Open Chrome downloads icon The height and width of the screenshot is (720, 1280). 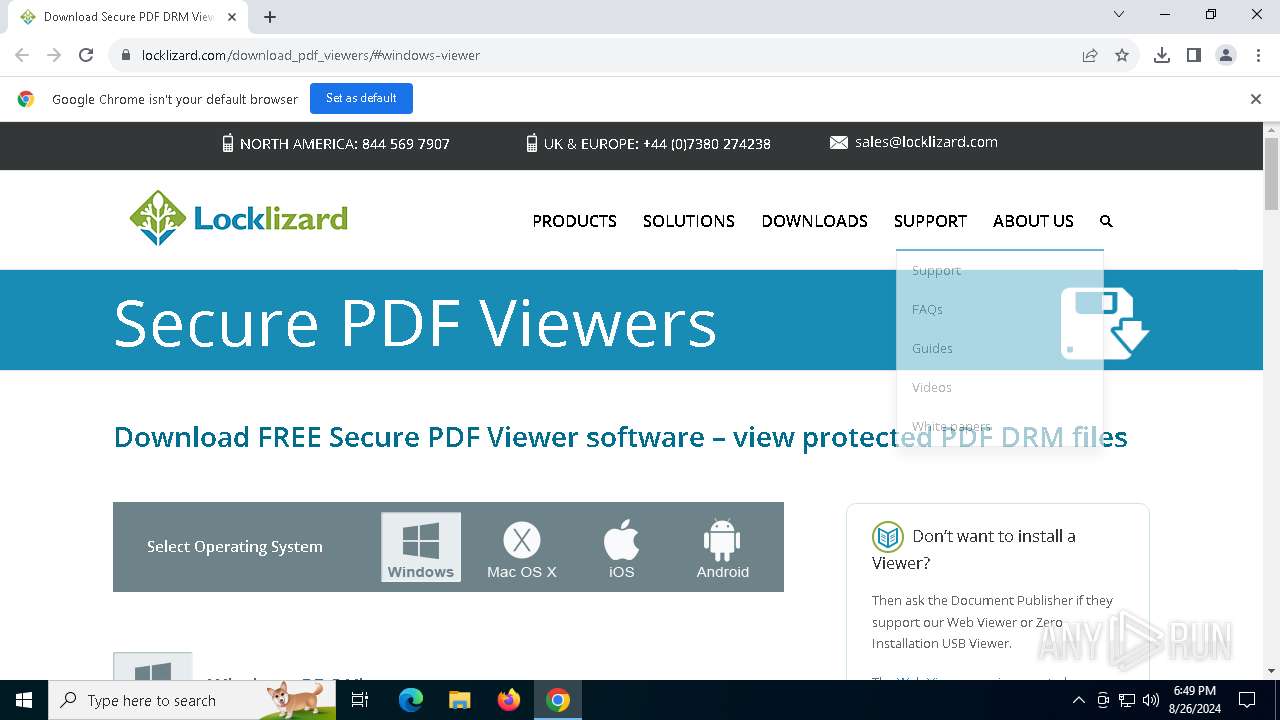1162,55
